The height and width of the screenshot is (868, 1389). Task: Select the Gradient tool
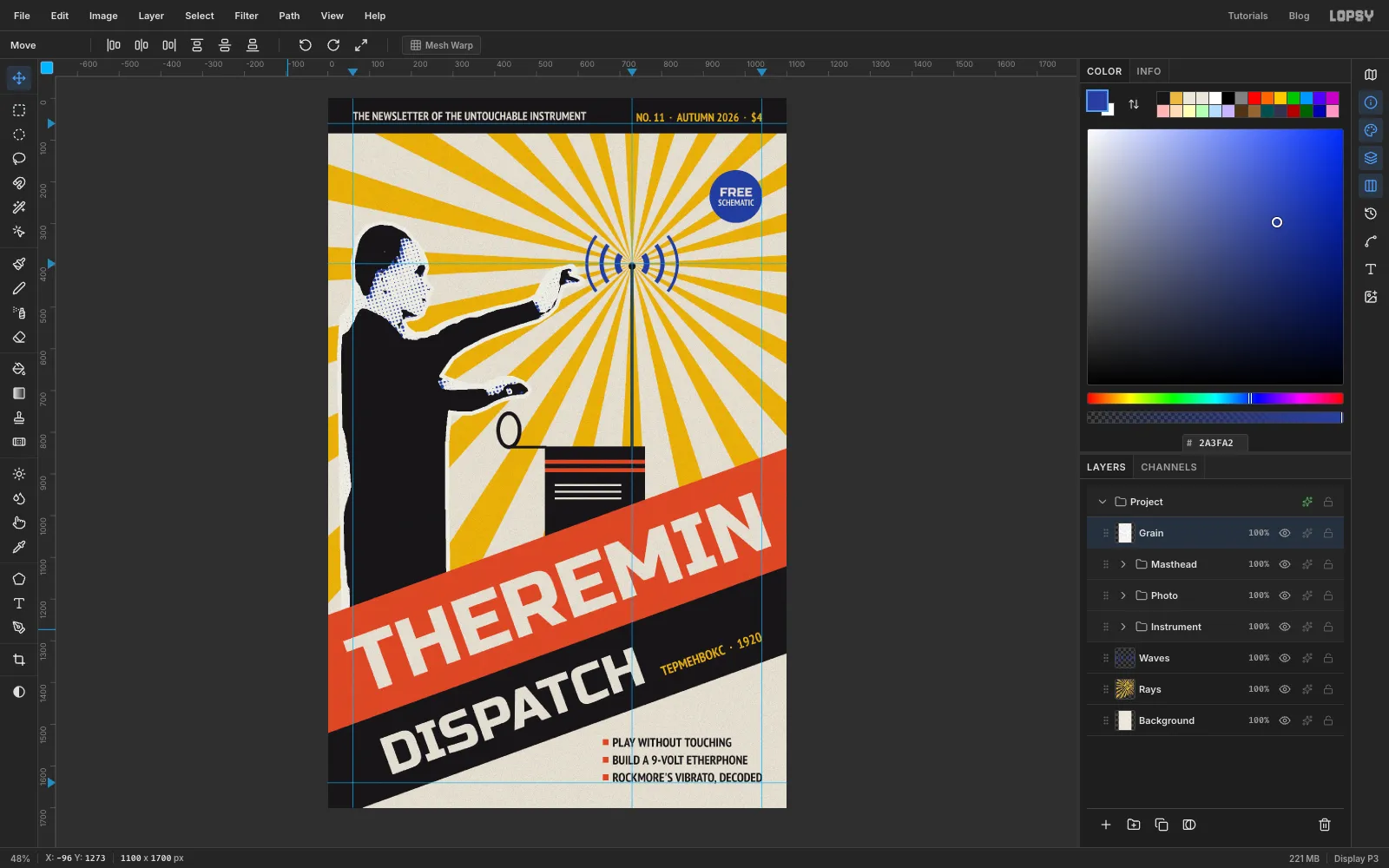tap(19, 393)
